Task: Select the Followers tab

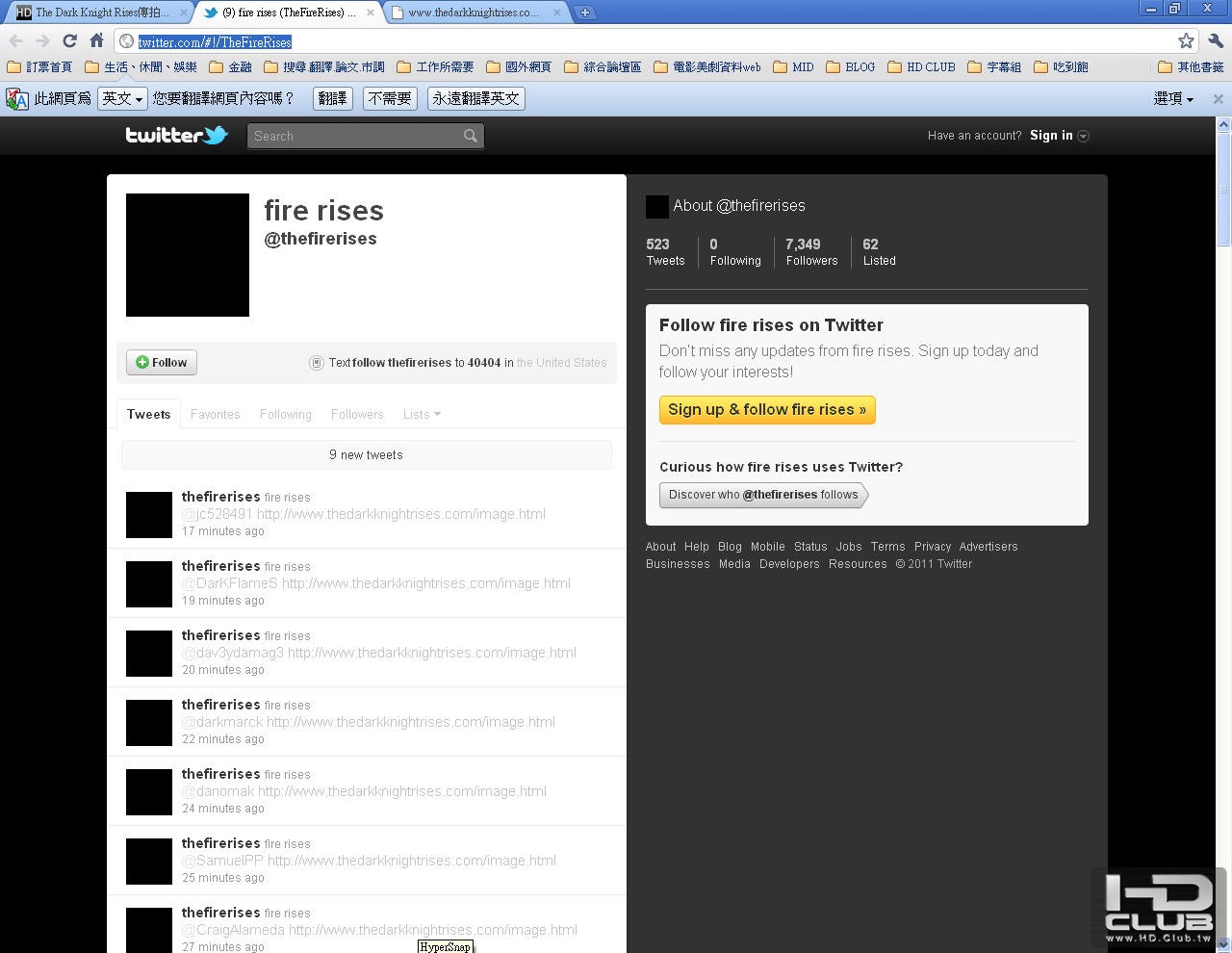Action: (x=357, y=414)
